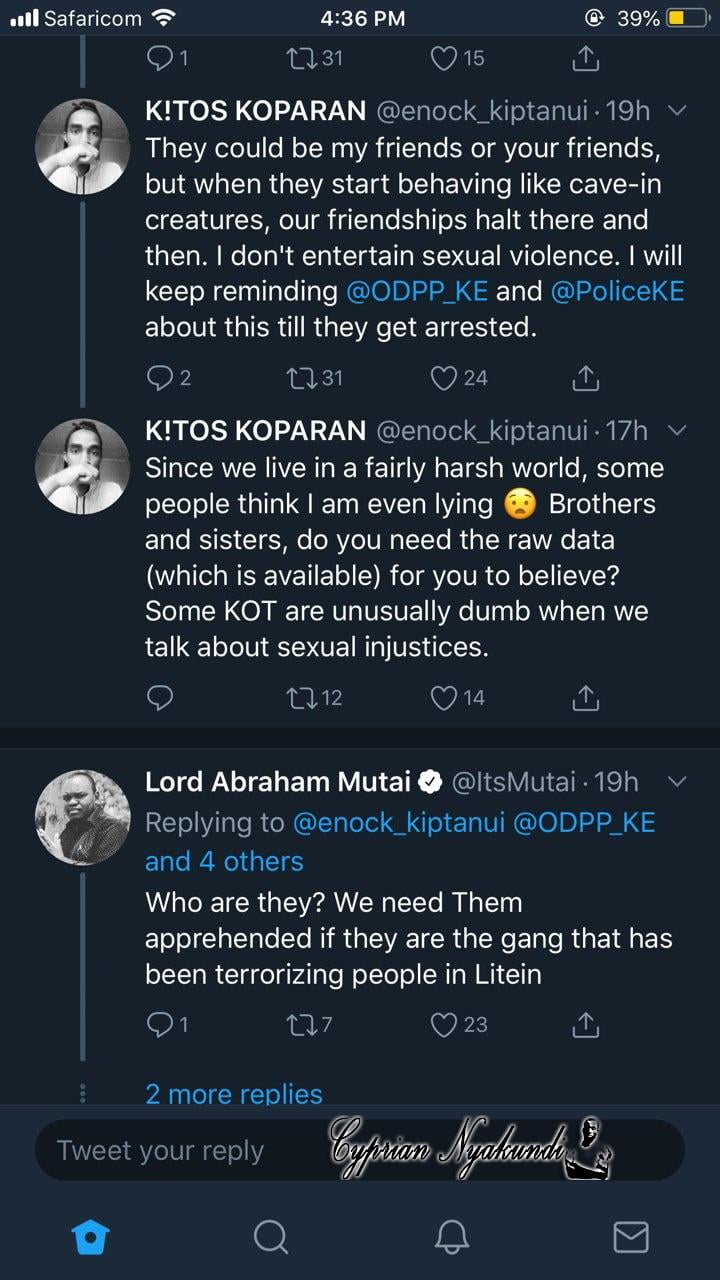Screen dimensions: 720x1280
Task: Retweet Lord Abraham Mutai's reply
Action: [299, 1025]
